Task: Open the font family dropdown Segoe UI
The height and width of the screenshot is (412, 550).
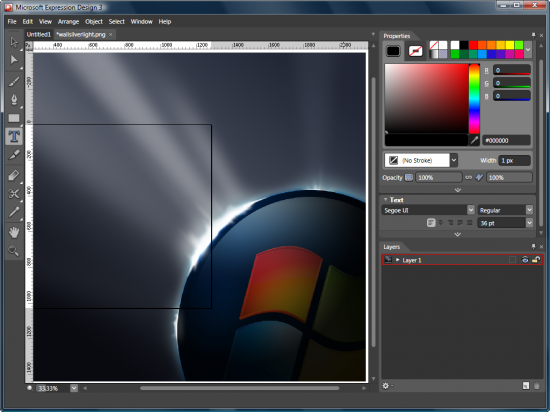Action: tap(471, 210)
